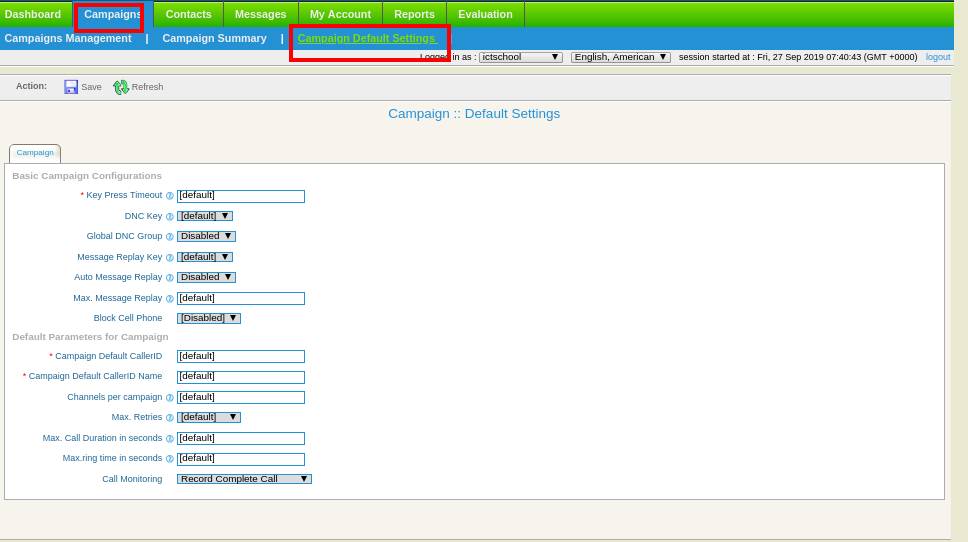The image size is (968, 542).
Task: Go to Campaigns Management
Action: [68, 38]
